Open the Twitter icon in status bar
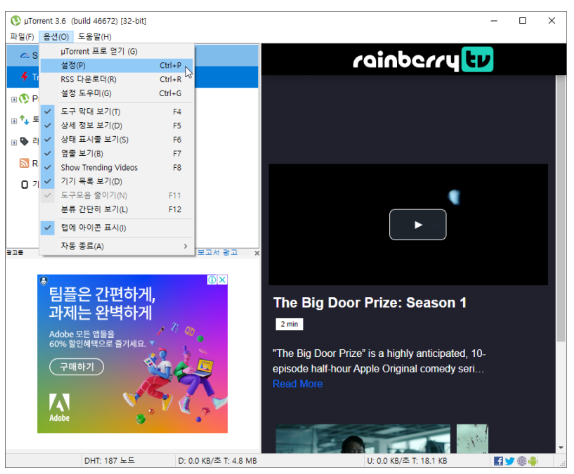The height and width of the screenshot is (474, 574). (510, 461)
